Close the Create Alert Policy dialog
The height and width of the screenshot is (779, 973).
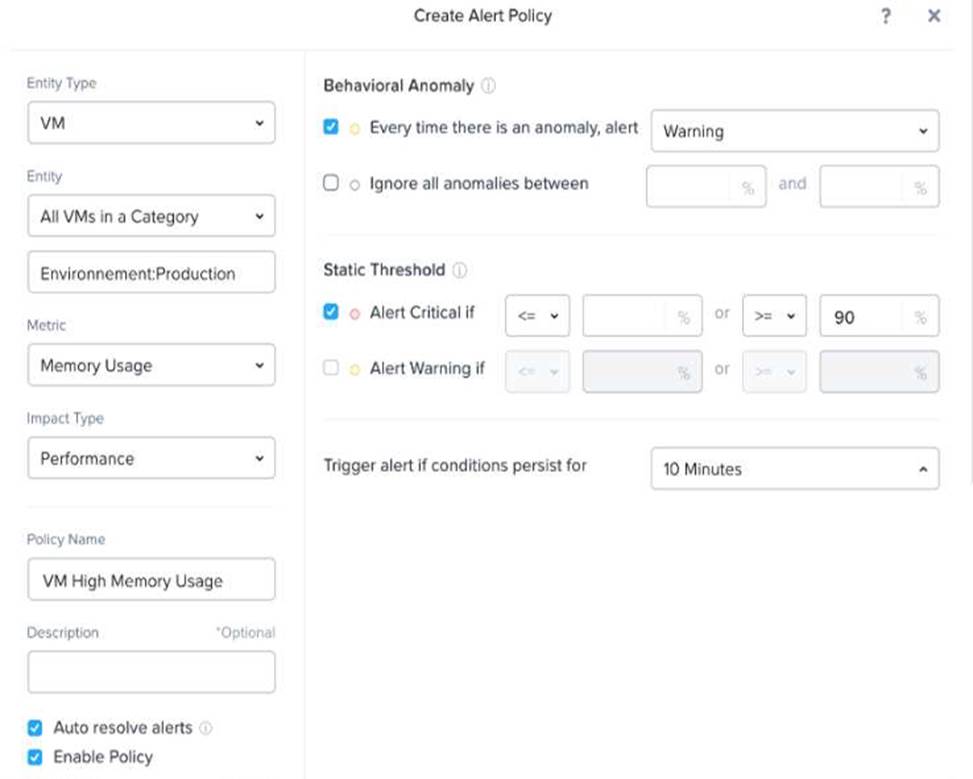click(934, 16)
